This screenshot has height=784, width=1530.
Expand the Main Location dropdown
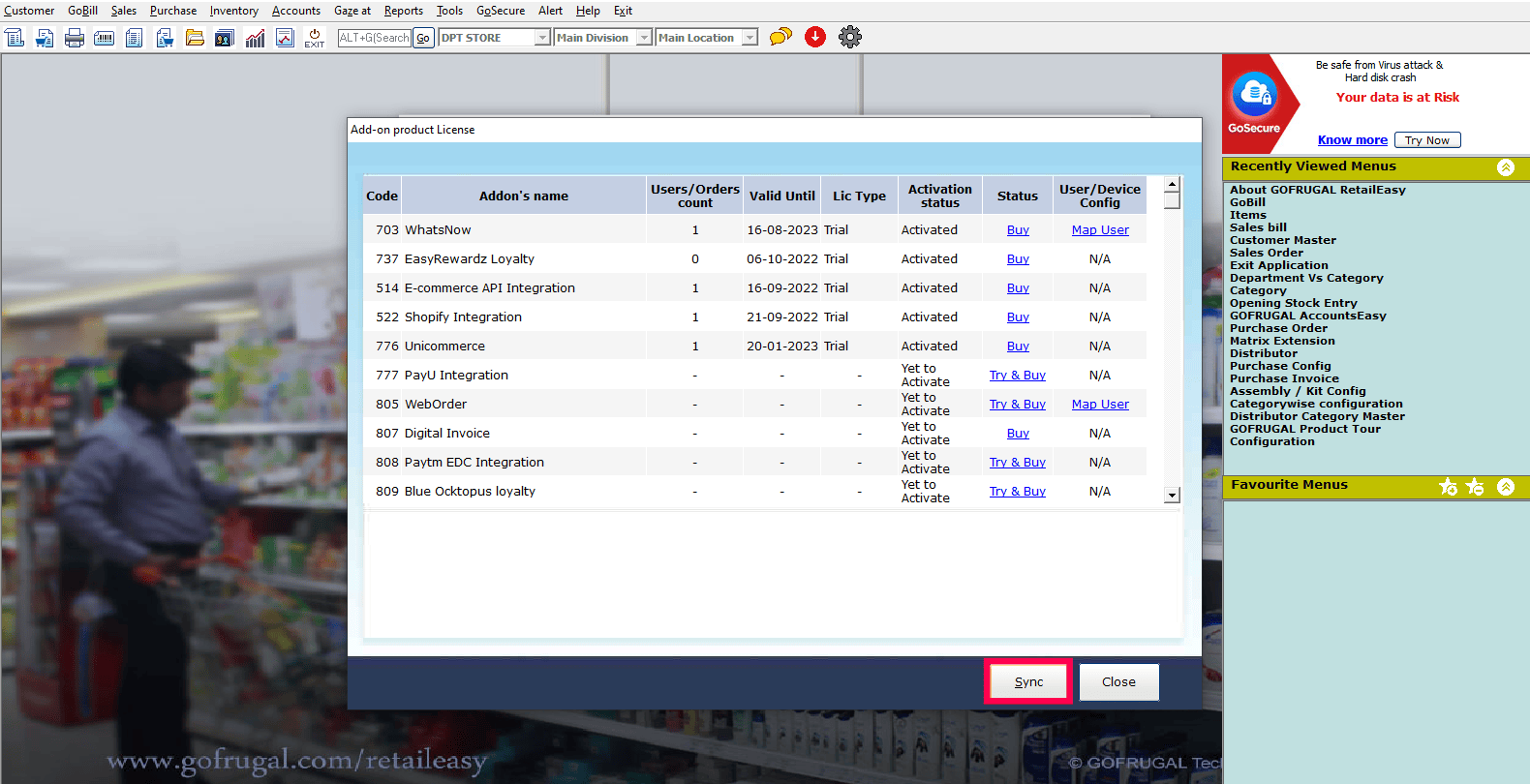point(750,38)
